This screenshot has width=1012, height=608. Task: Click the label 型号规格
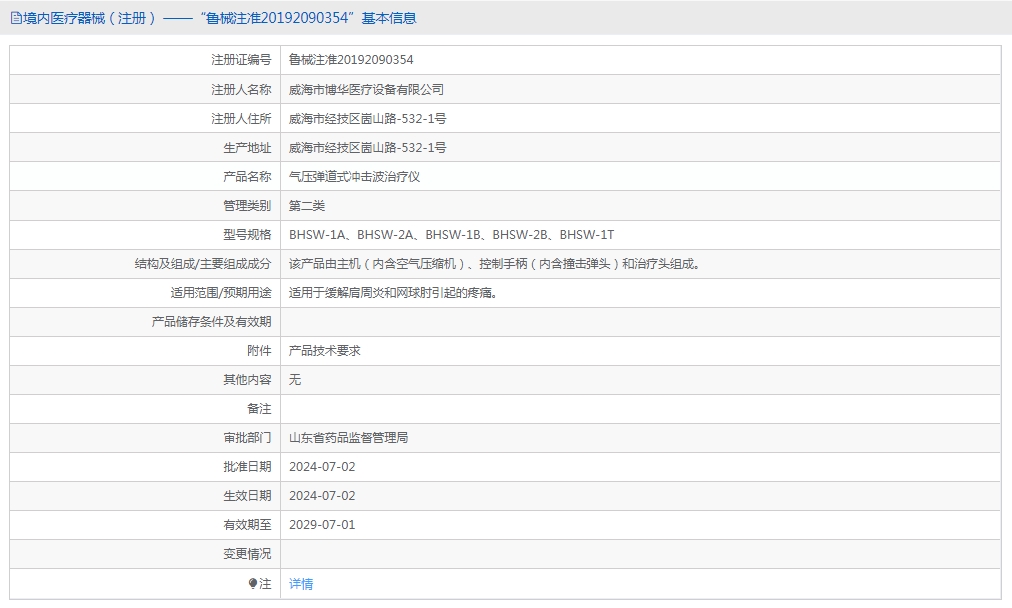point(247,235)
